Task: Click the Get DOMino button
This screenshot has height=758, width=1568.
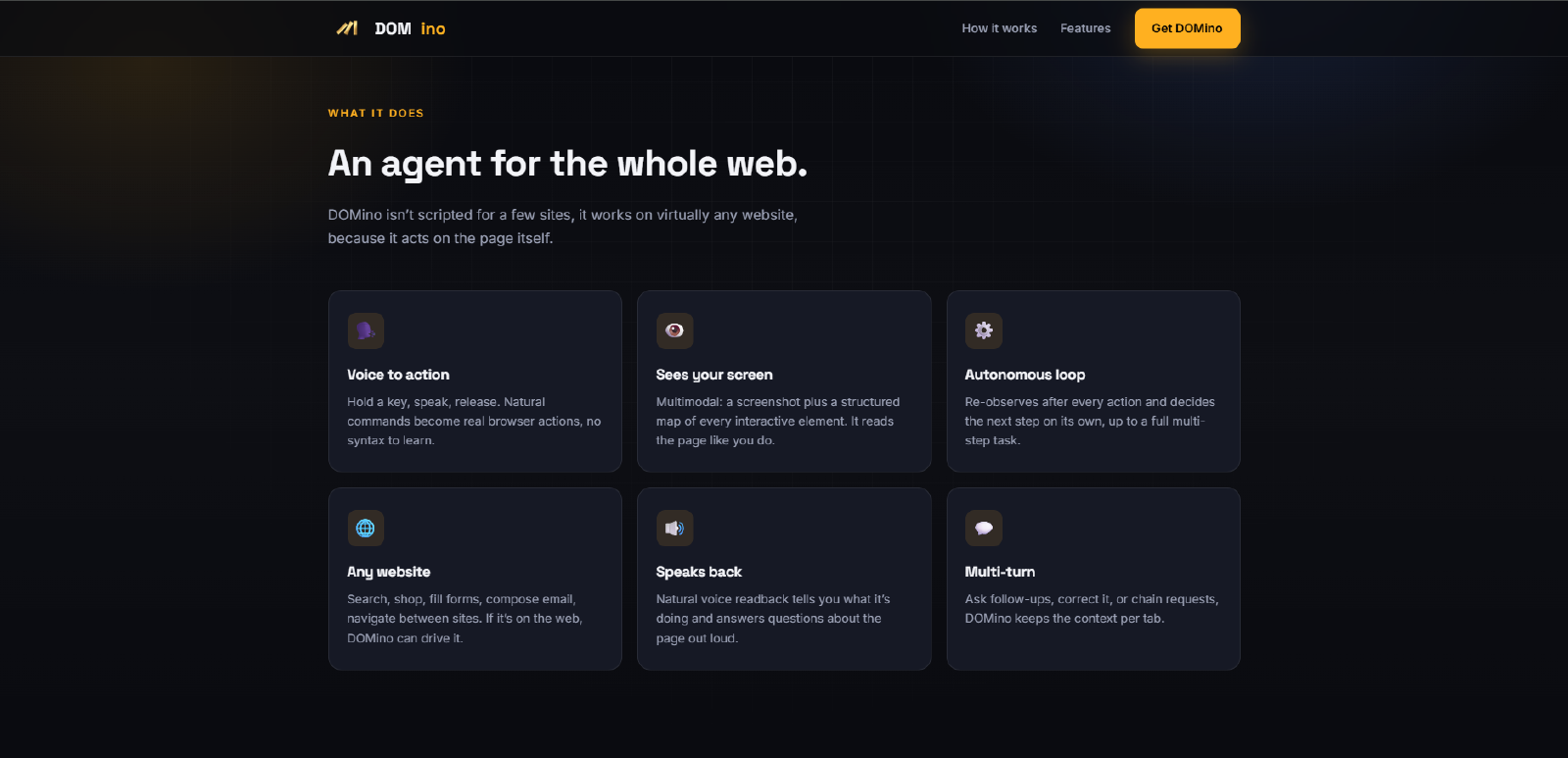Action: pos(1187,28)
